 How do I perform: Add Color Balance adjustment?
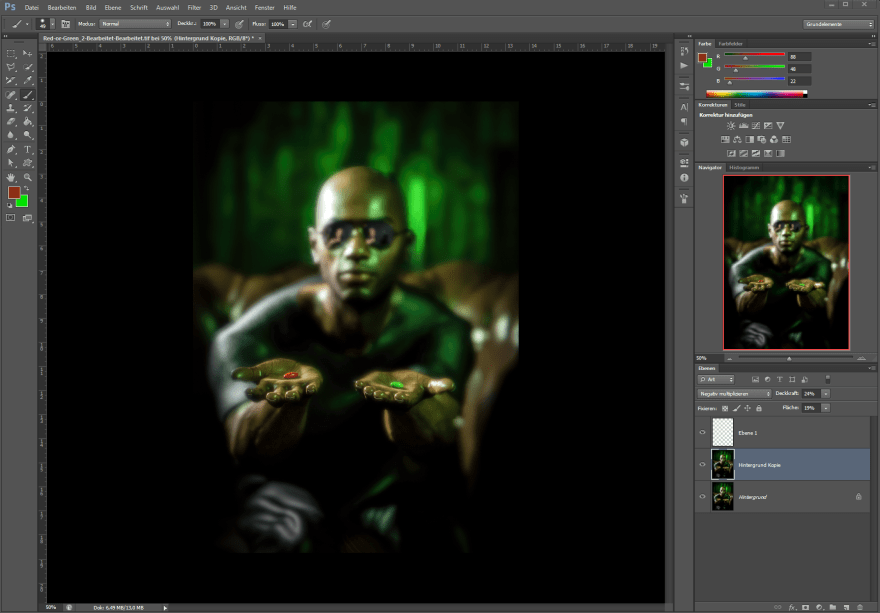point(737,139)
